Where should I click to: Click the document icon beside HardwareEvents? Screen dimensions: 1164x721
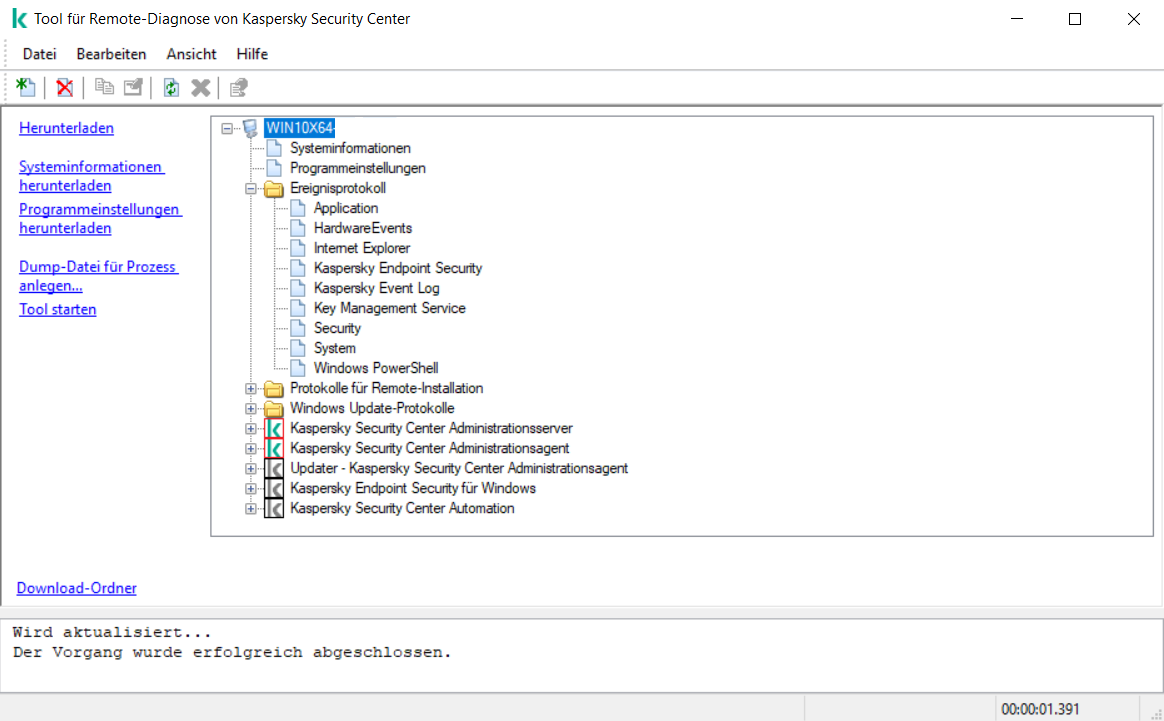pos(298,228)
